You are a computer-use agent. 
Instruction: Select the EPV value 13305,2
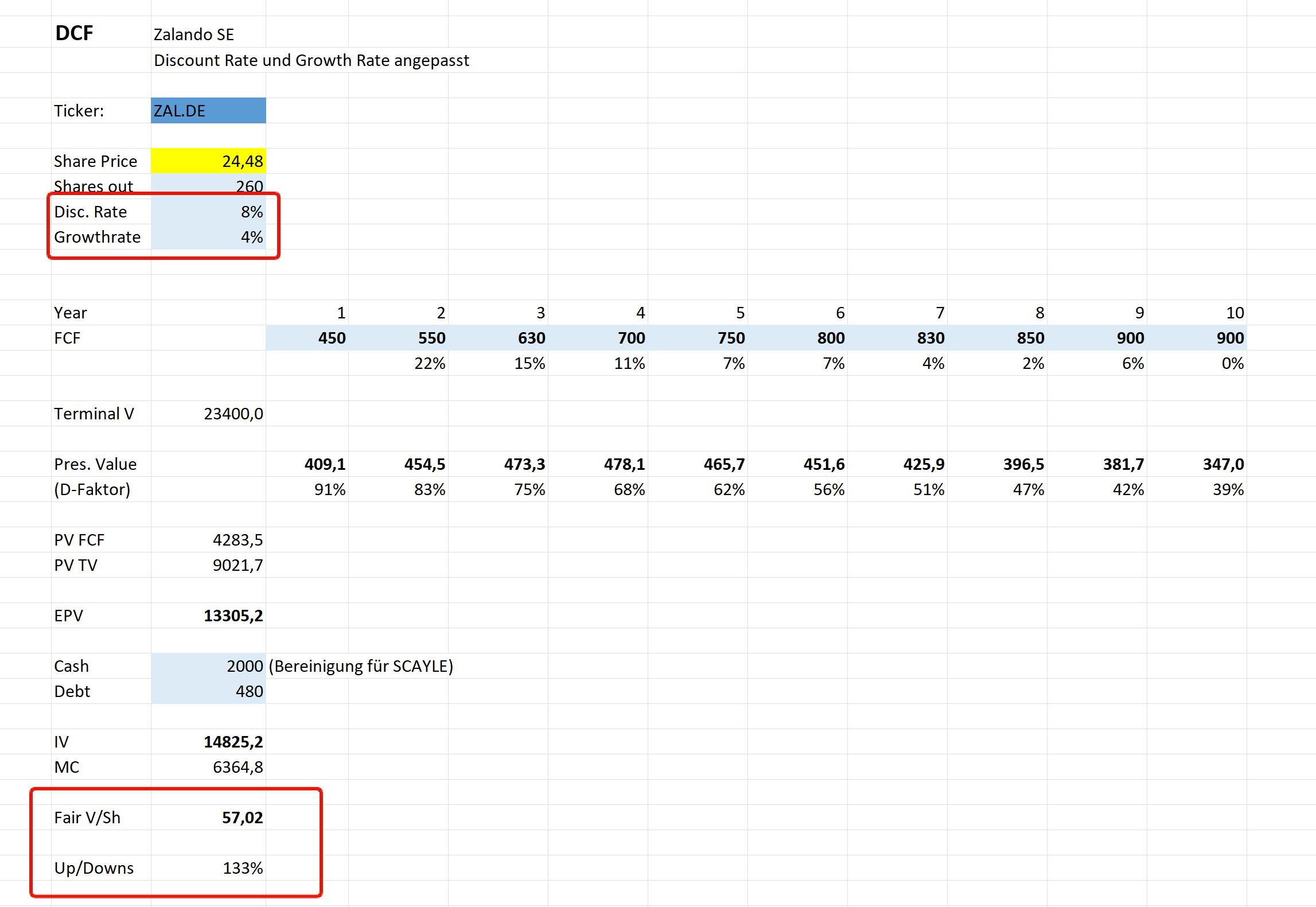click(x=208, y=616)
